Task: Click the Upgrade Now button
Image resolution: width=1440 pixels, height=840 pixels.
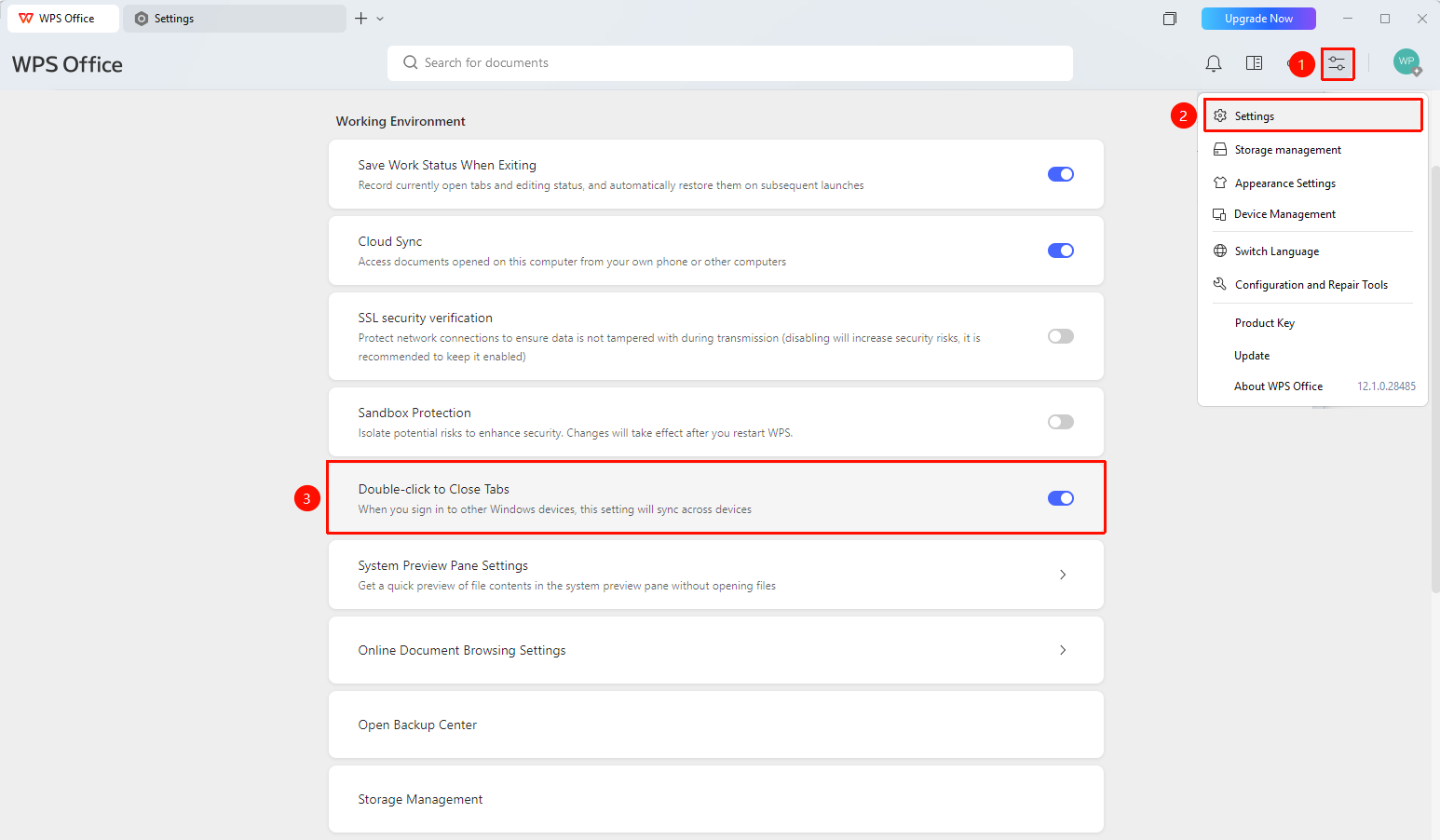Action: pos(1258,19)
